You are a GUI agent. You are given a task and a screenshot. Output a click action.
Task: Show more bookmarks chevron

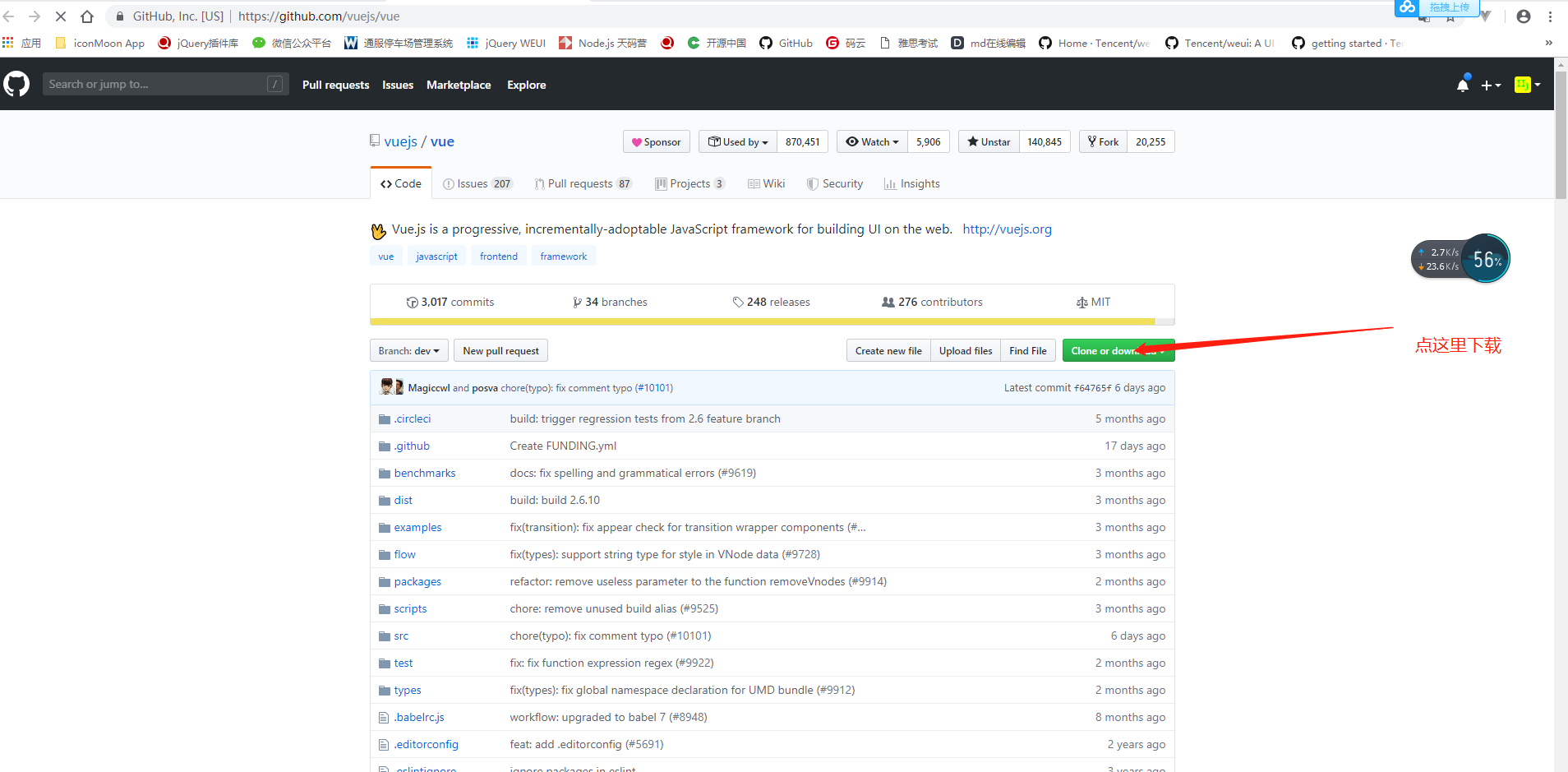click(1549, 43)
